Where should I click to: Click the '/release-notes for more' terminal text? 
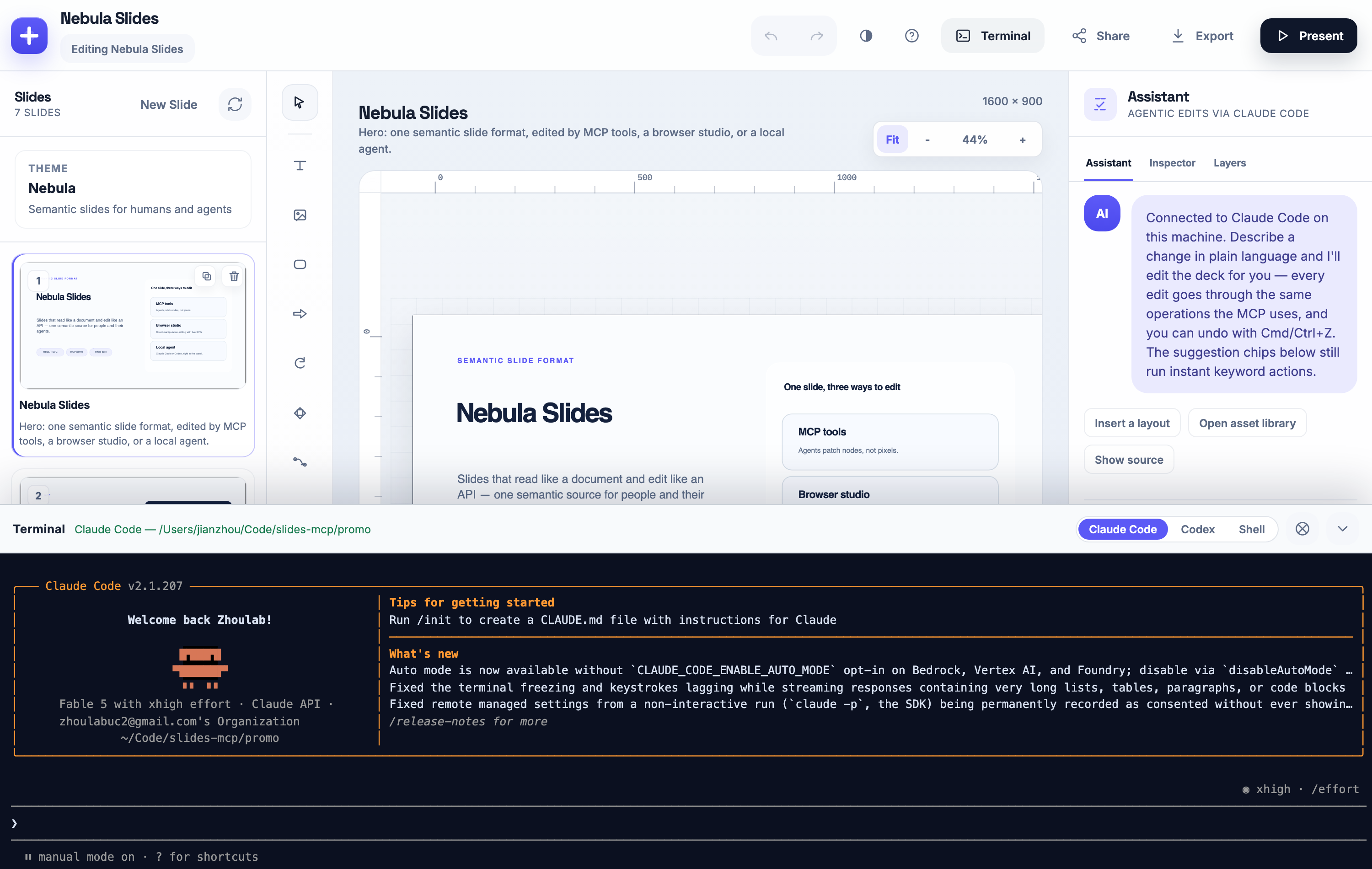pos(468,721)
